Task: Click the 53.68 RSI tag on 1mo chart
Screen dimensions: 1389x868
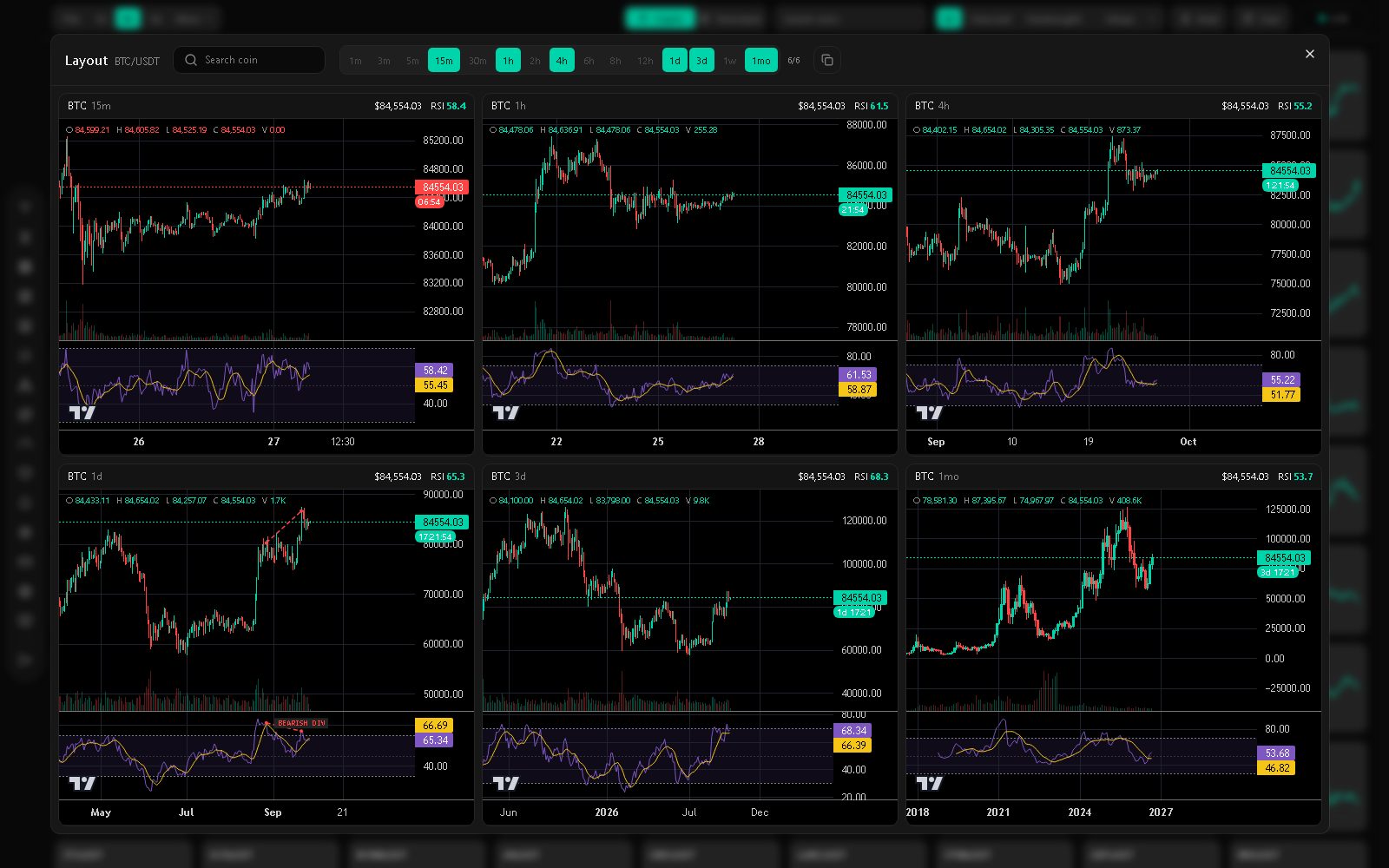Action: click(1276, 753)
